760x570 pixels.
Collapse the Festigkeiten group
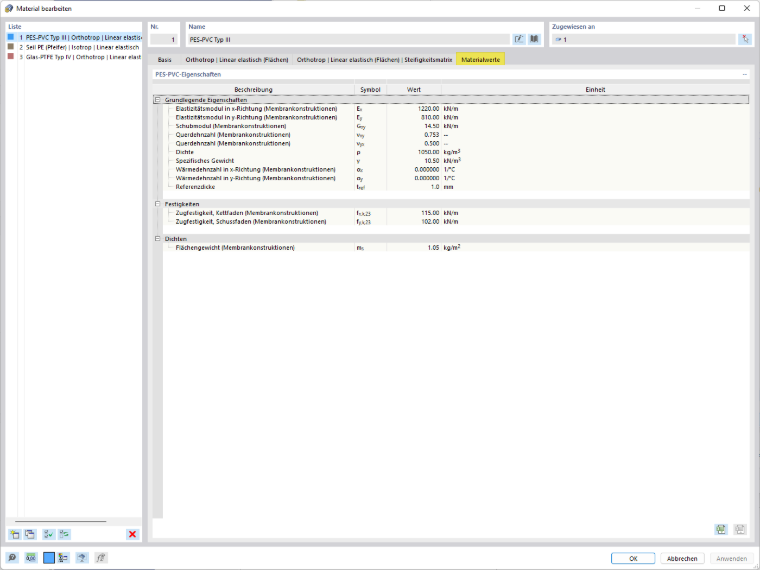click(158, 204)
